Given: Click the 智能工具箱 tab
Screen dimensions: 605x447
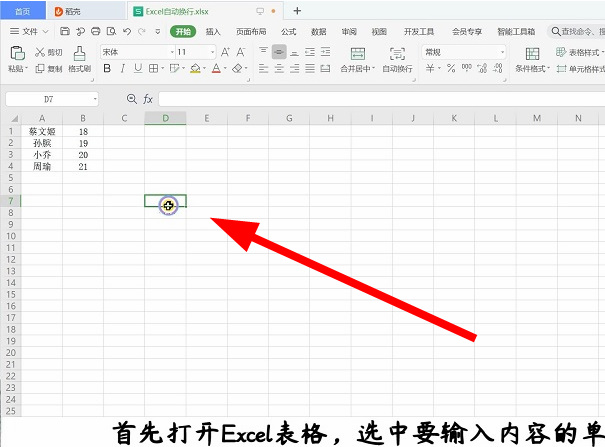Looking at the screenshot, I should point(516,32).
